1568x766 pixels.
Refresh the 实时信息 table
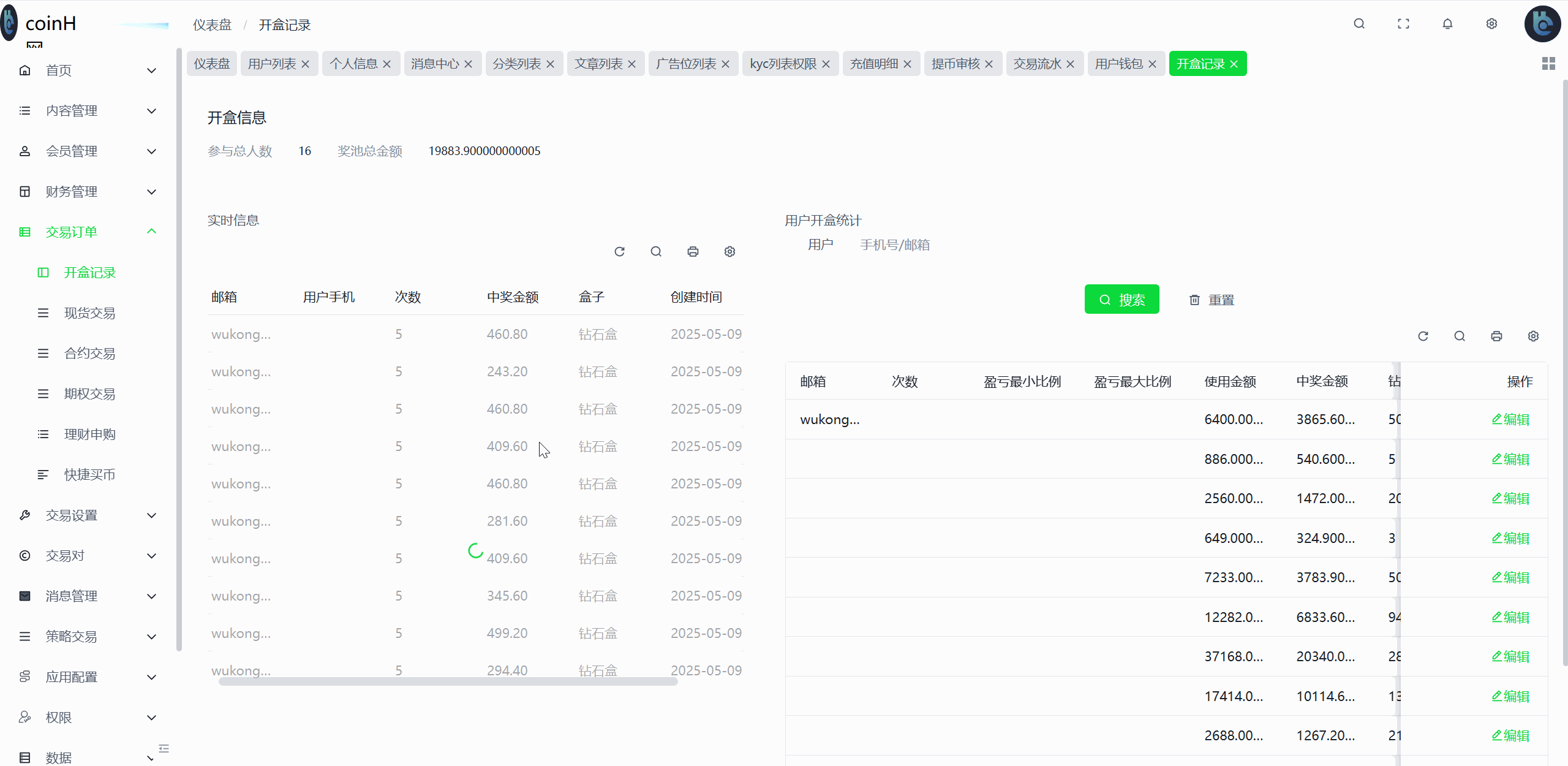[x=619, y=251]
